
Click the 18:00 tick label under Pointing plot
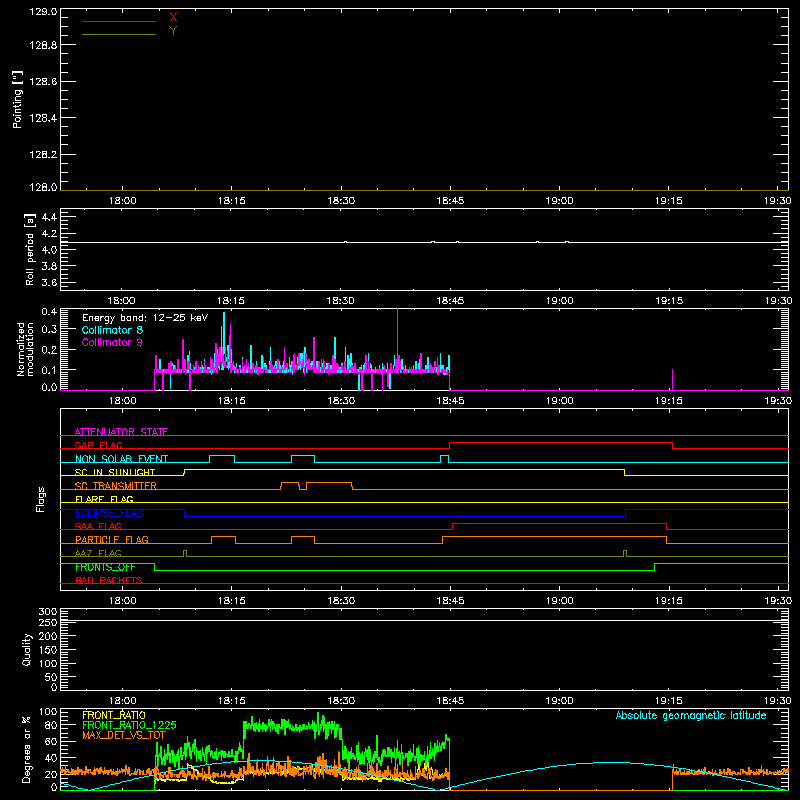point(122,201)
